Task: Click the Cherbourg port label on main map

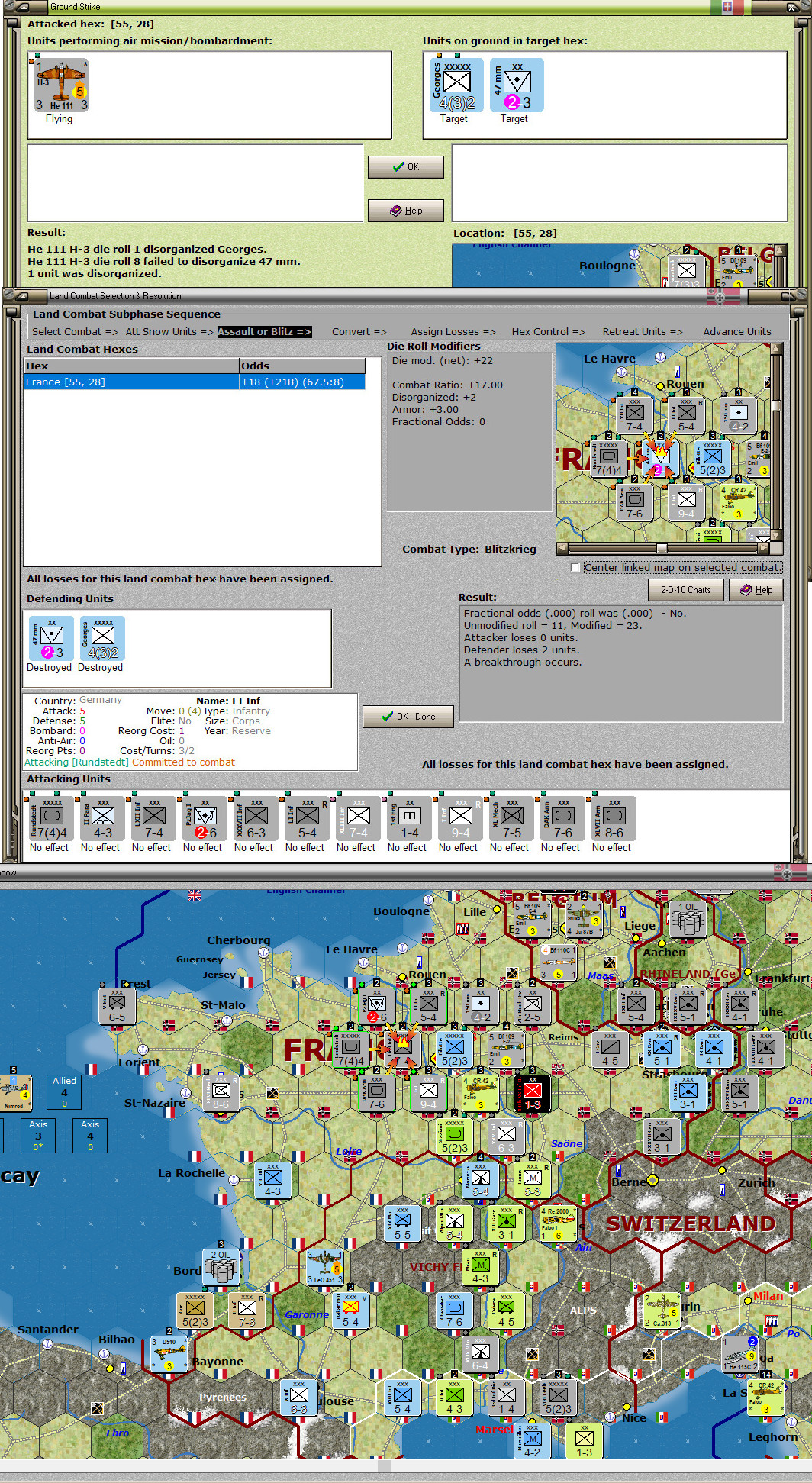Action: (239, 940)
